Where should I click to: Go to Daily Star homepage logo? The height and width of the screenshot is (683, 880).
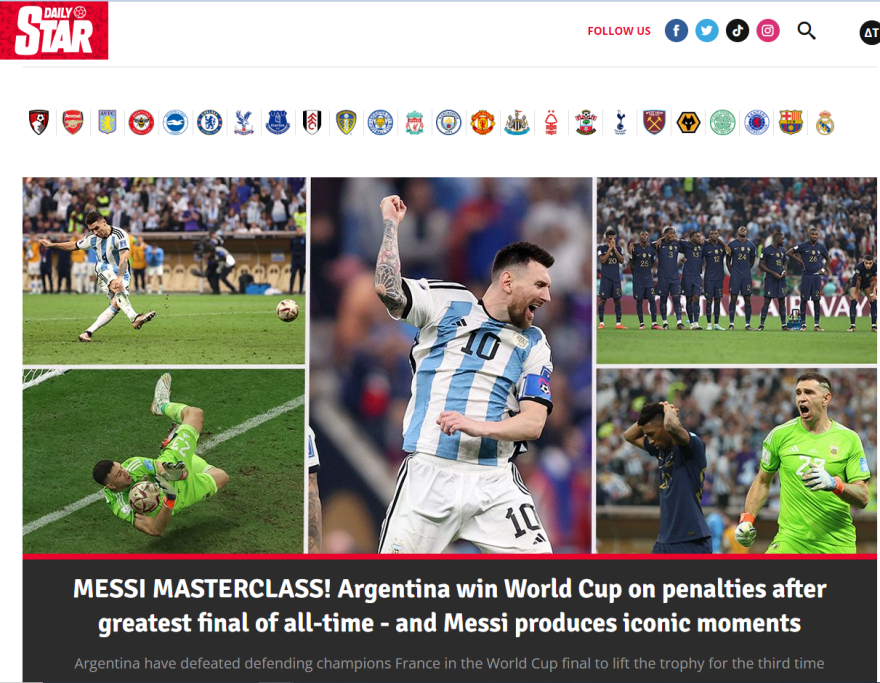tap(54, 30)
